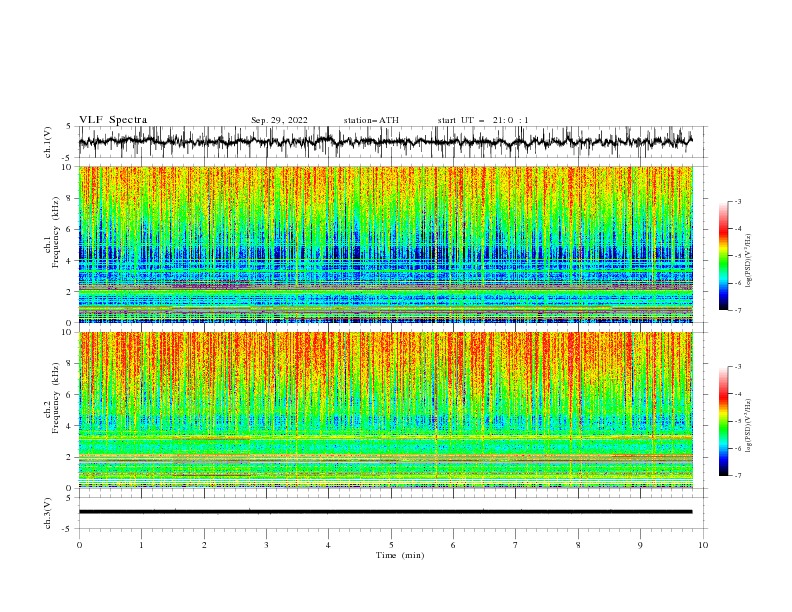
Task: Click the "-3" label on lower color bar
Action: tap(738, 367)
